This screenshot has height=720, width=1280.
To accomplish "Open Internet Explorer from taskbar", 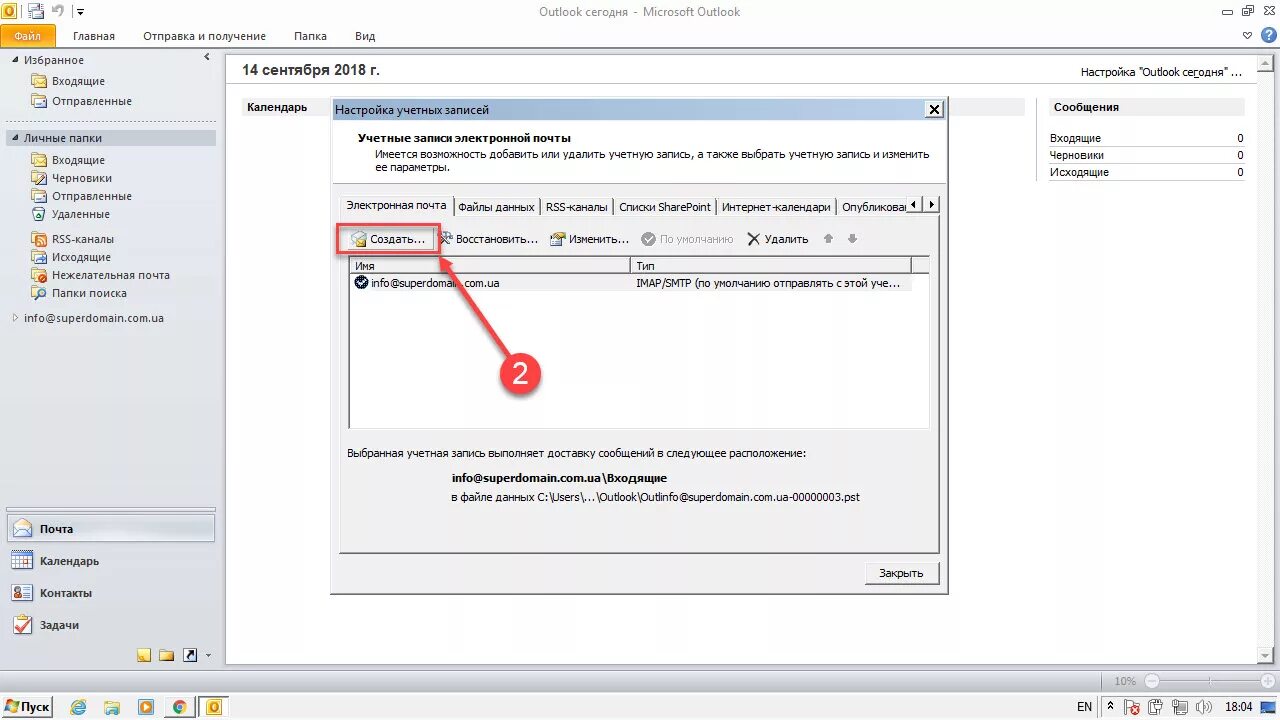I will (79, 707).
